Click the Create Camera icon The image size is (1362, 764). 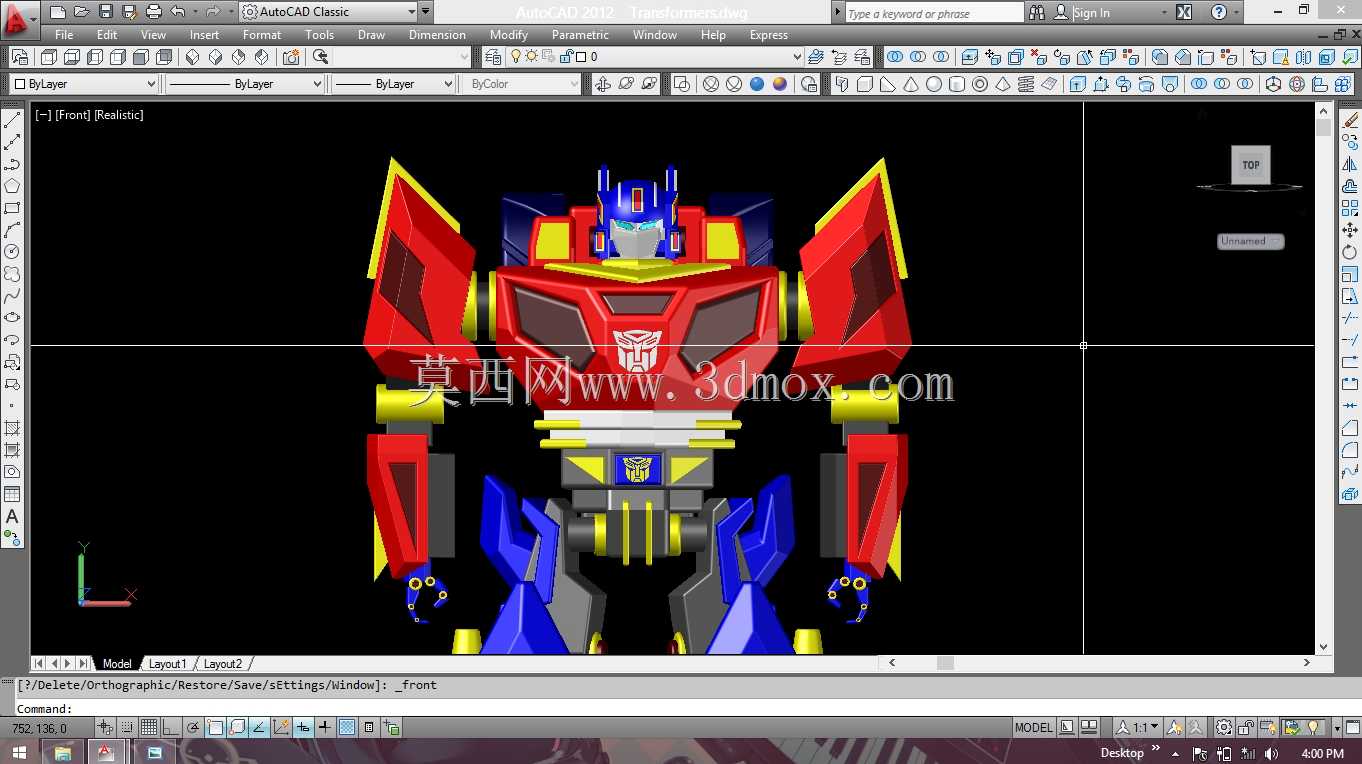(291, 57)
